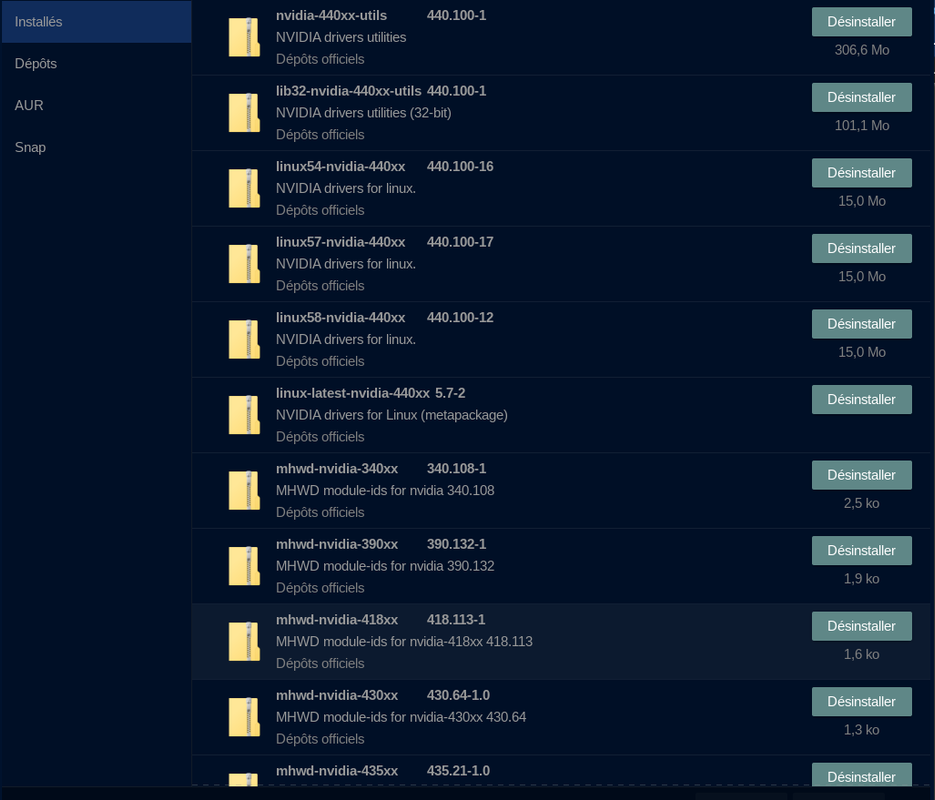Remove mhwd-nvidia-430xx via Désinstaller

click(x=862, y=702)
